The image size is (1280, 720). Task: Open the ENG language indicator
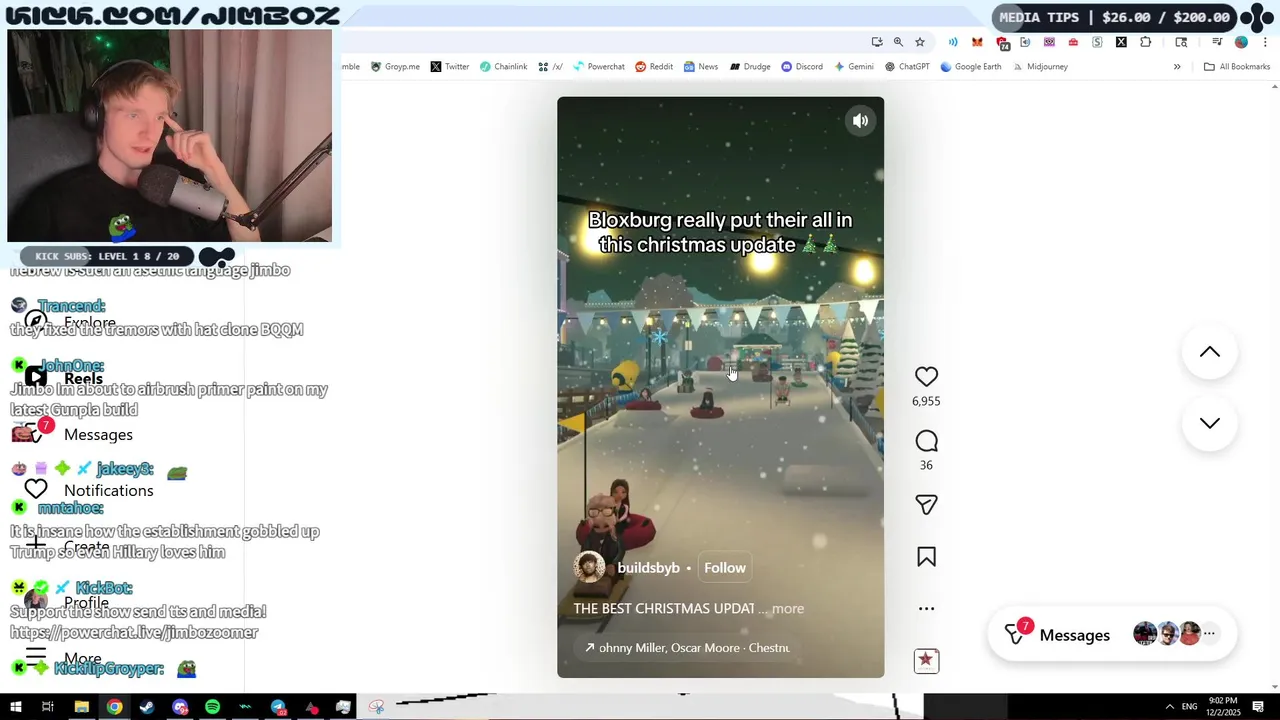(x=1189, y=707)
